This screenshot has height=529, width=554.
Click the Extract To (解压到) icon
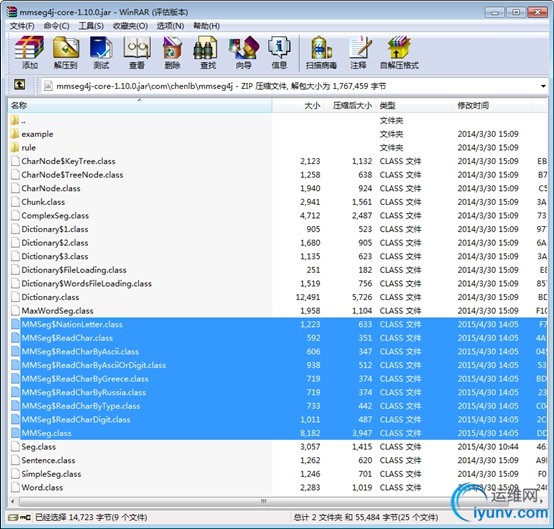[66, 52]
